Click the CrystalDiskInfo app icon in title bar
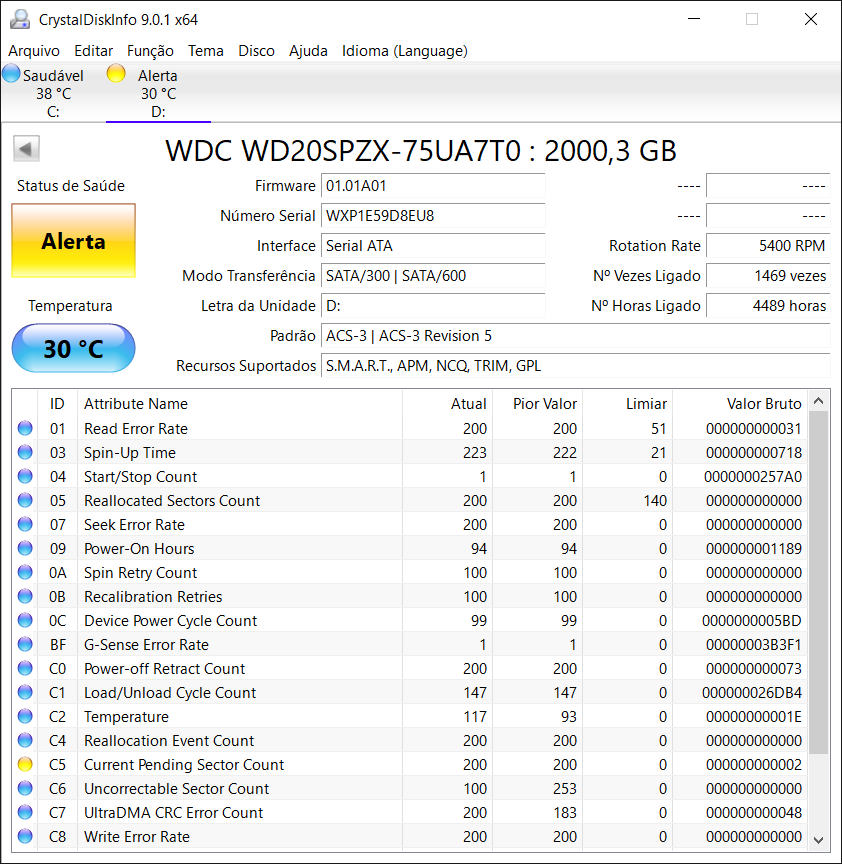 point(20,19)
